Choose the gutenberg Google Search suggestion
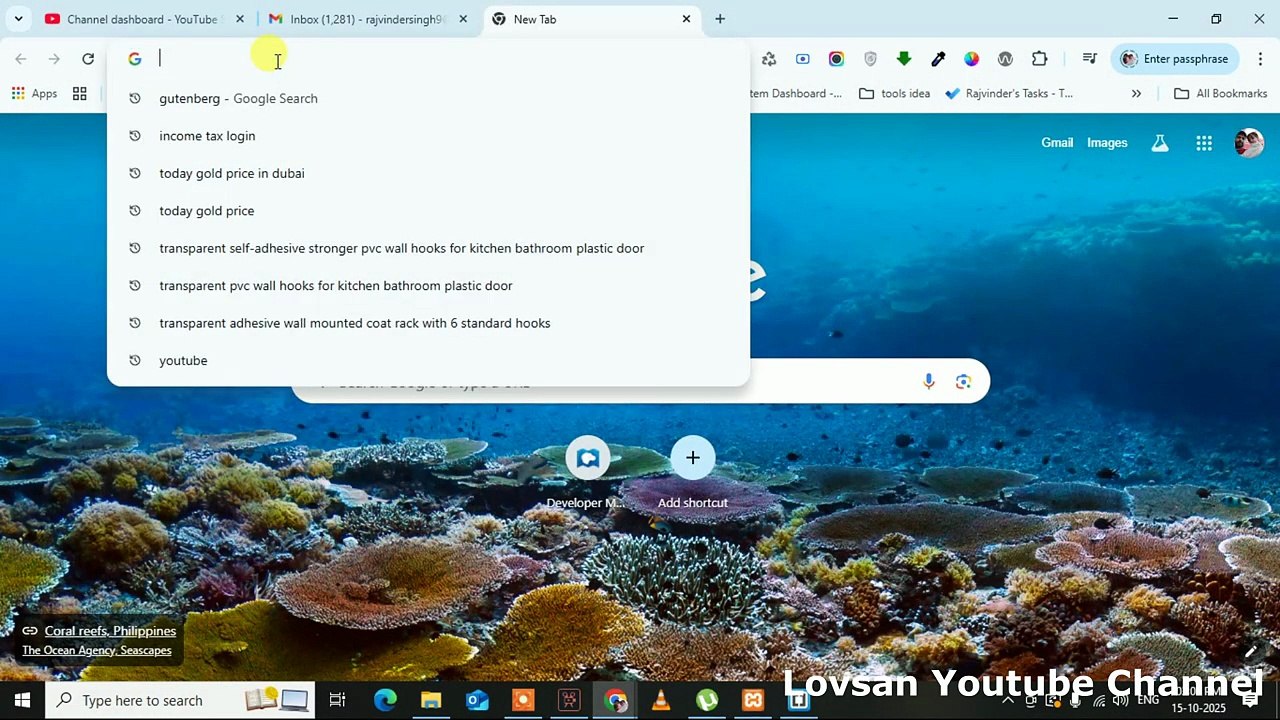Viewport: 1280px width, 720px height. tap(428, 98)
